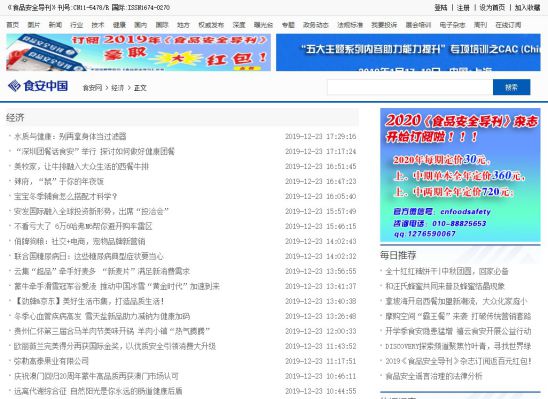
Task: Open recommended item about 蜂蜜结晶现象
Action: pos(445,286)
